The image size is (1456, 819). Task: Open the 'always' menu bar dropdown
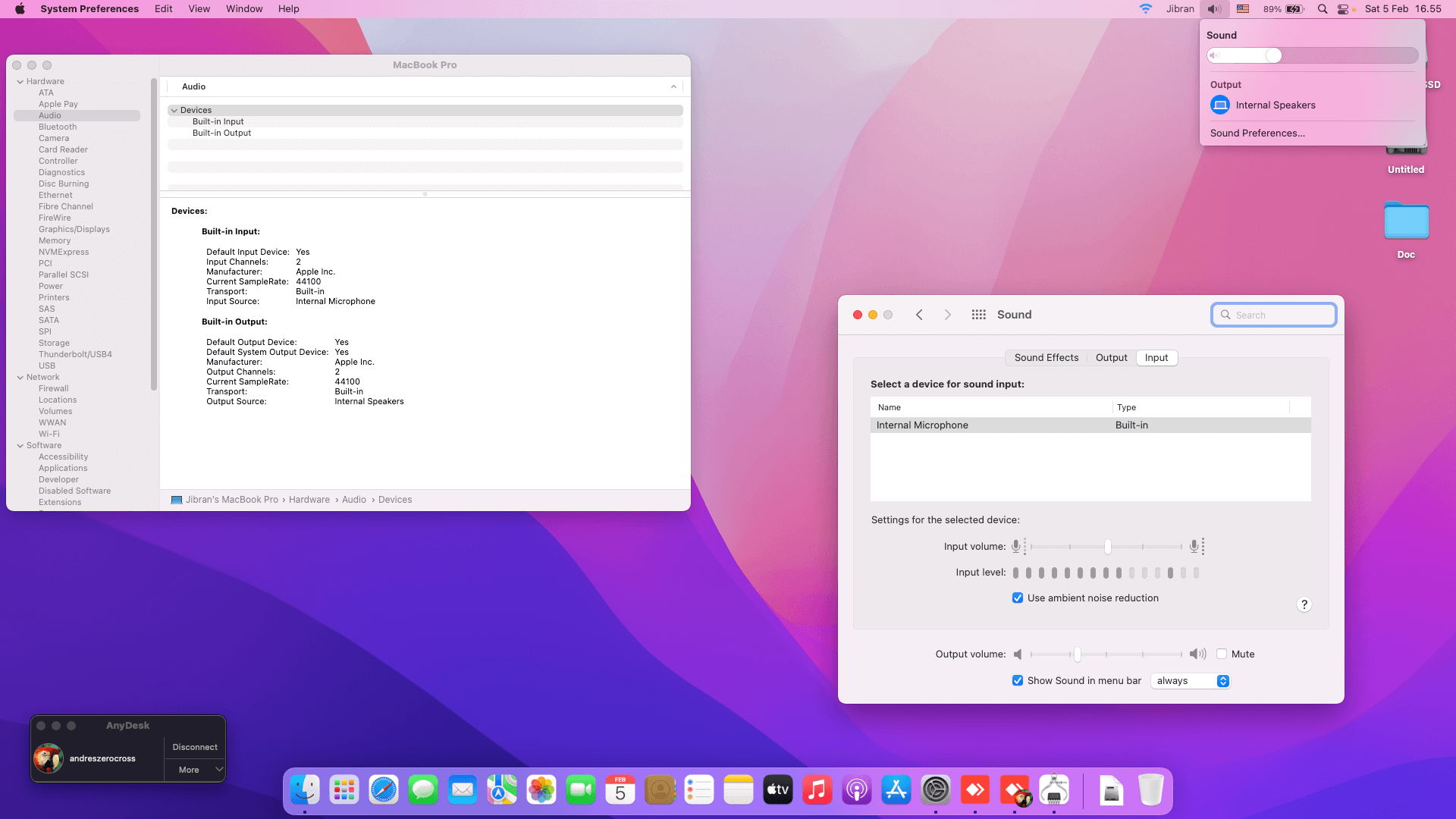pos(1190,681)
